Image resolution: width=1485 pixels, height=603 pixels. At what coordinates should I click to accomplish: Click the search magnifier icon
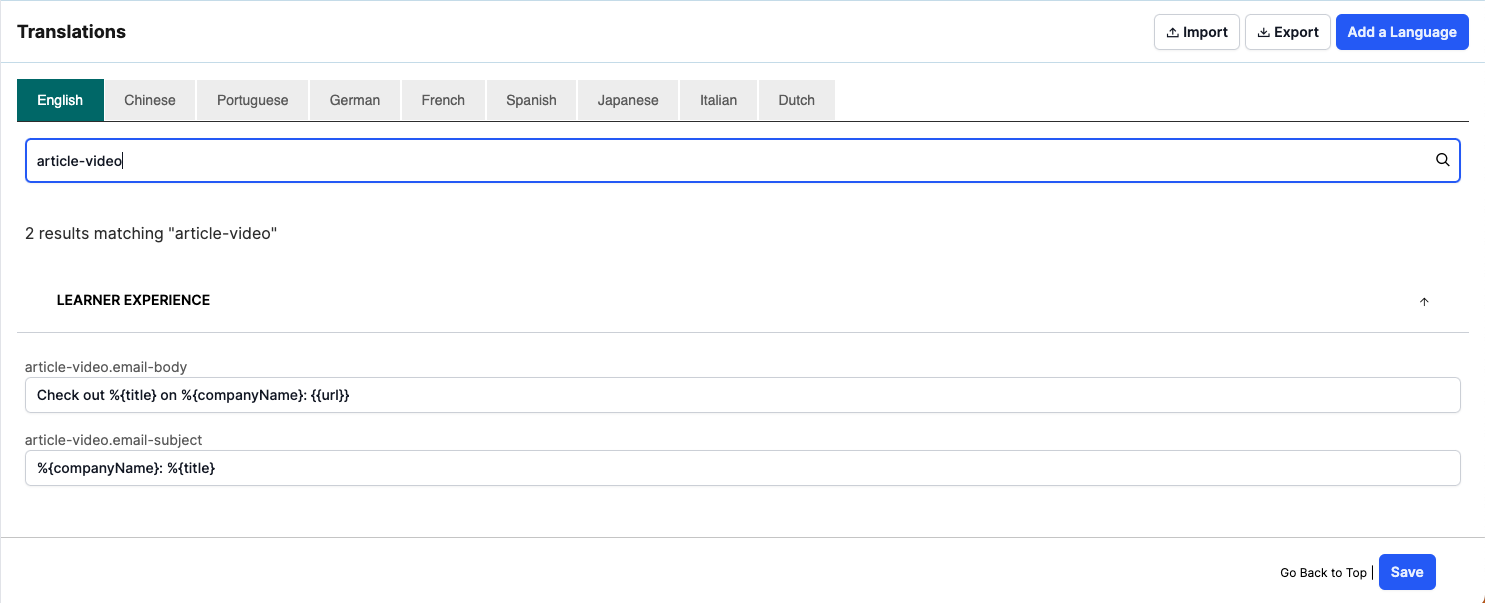click(x=1442, y=160)
